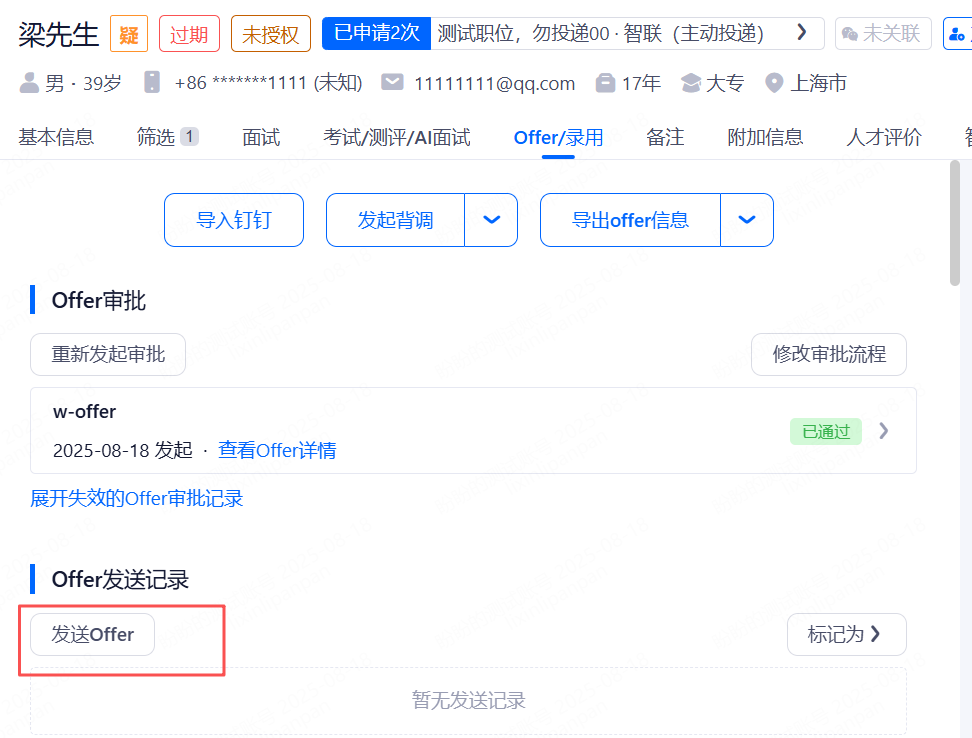Open the dropdown arrow next to 导出offer信息
972x738 pixels.
tap(747, 220)
